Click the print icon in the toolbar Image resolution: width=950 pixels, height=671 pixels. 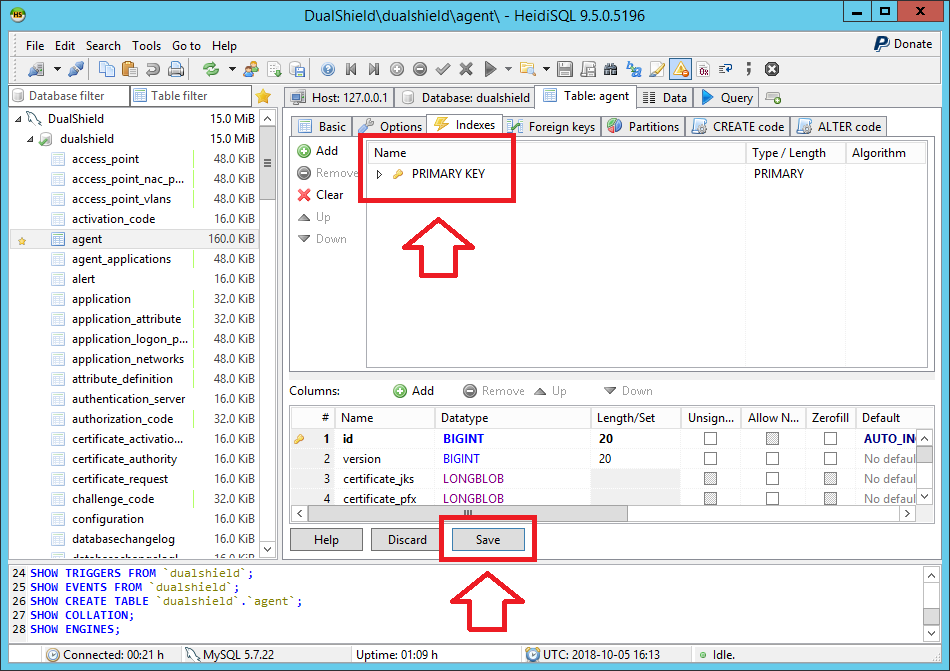(176, 69)
